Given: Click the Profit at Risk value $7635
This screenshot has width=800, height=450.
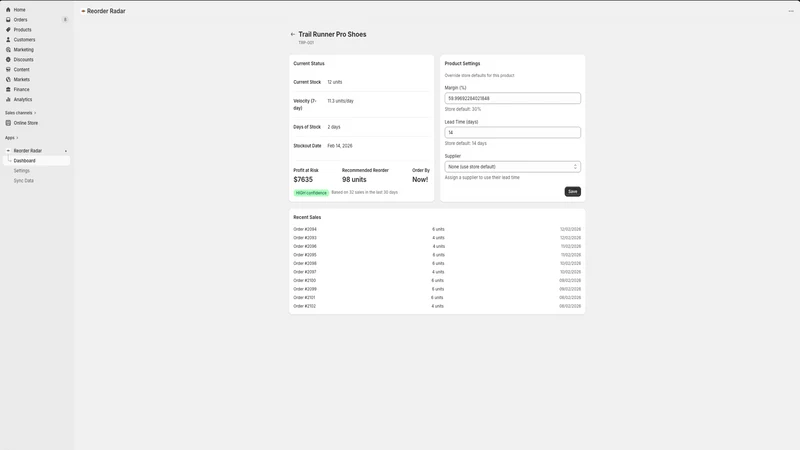Looking at the screenshot, I should coord(303,180).
